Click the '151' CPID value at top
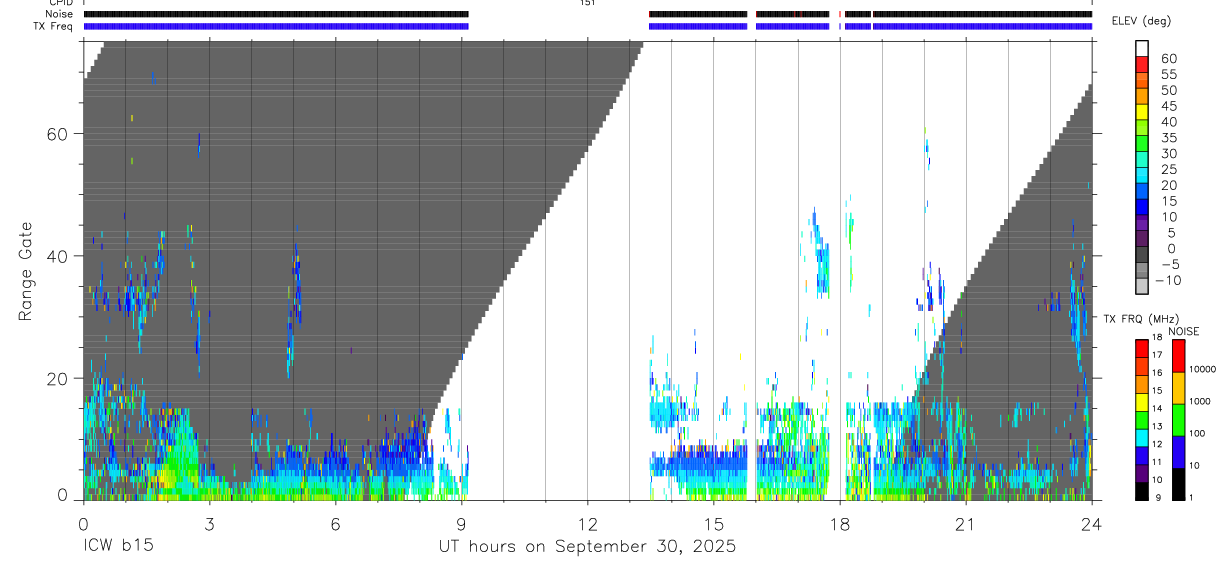This screenshot has width=1228, height=567. click(x=587, y=3)
